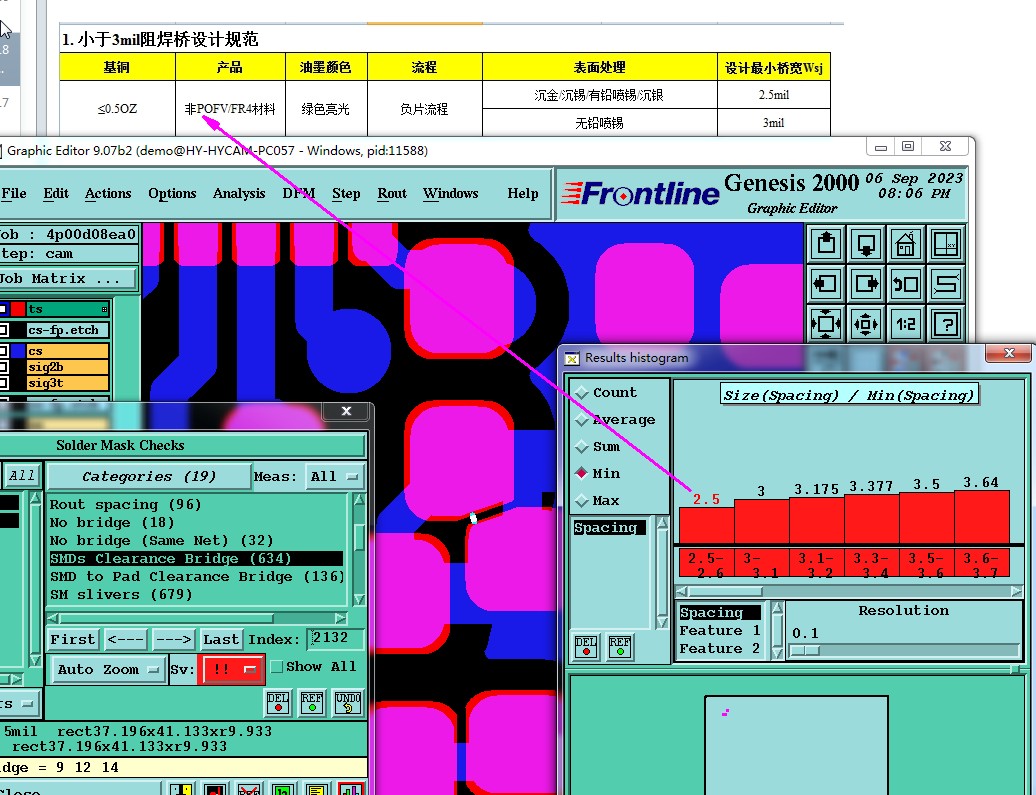Viewport: 1036px width, 795px height.
Task: Open the Categories (19) selector
Action: pos(149,476)
